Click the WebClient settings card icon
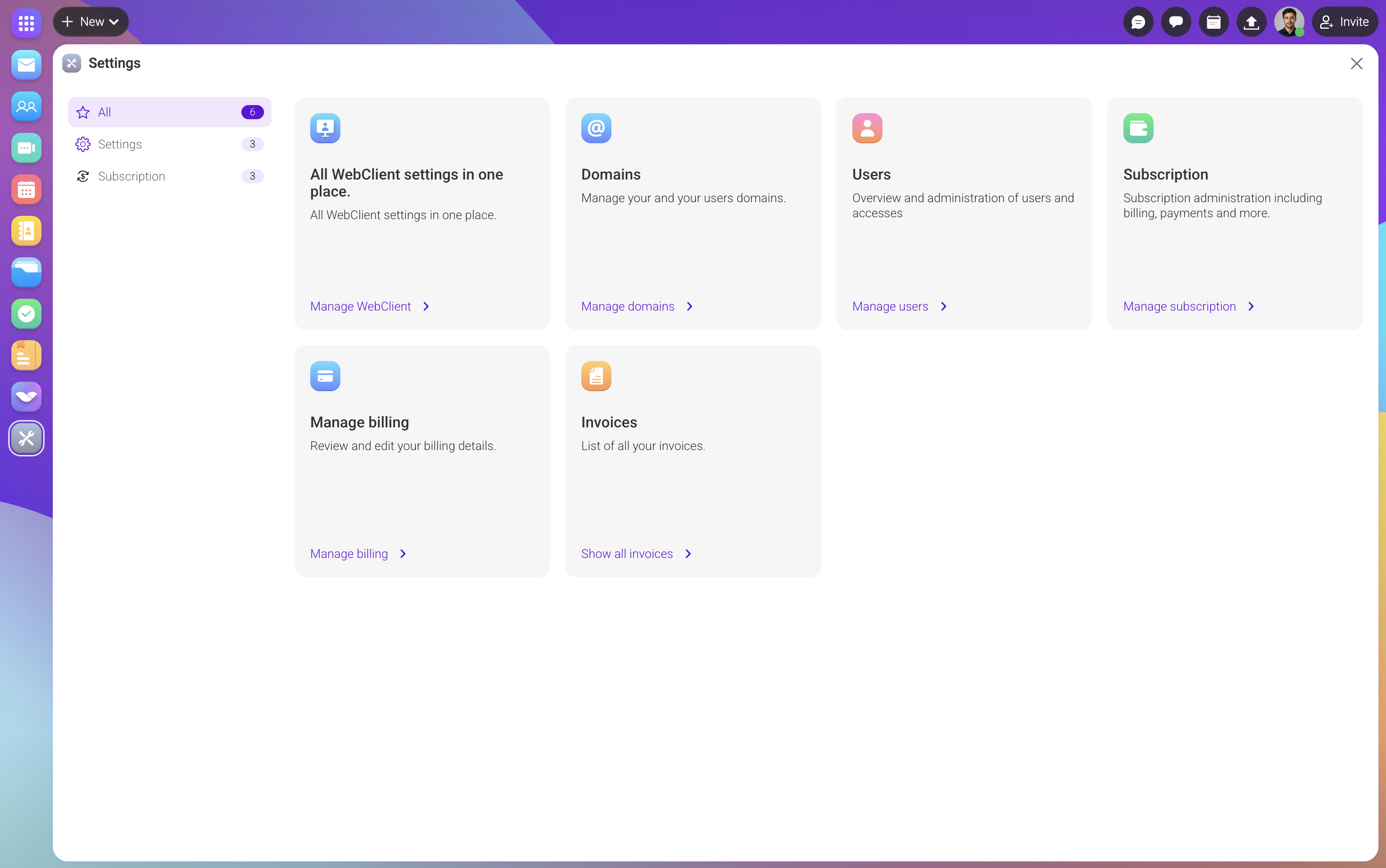 tap(325, 128)
